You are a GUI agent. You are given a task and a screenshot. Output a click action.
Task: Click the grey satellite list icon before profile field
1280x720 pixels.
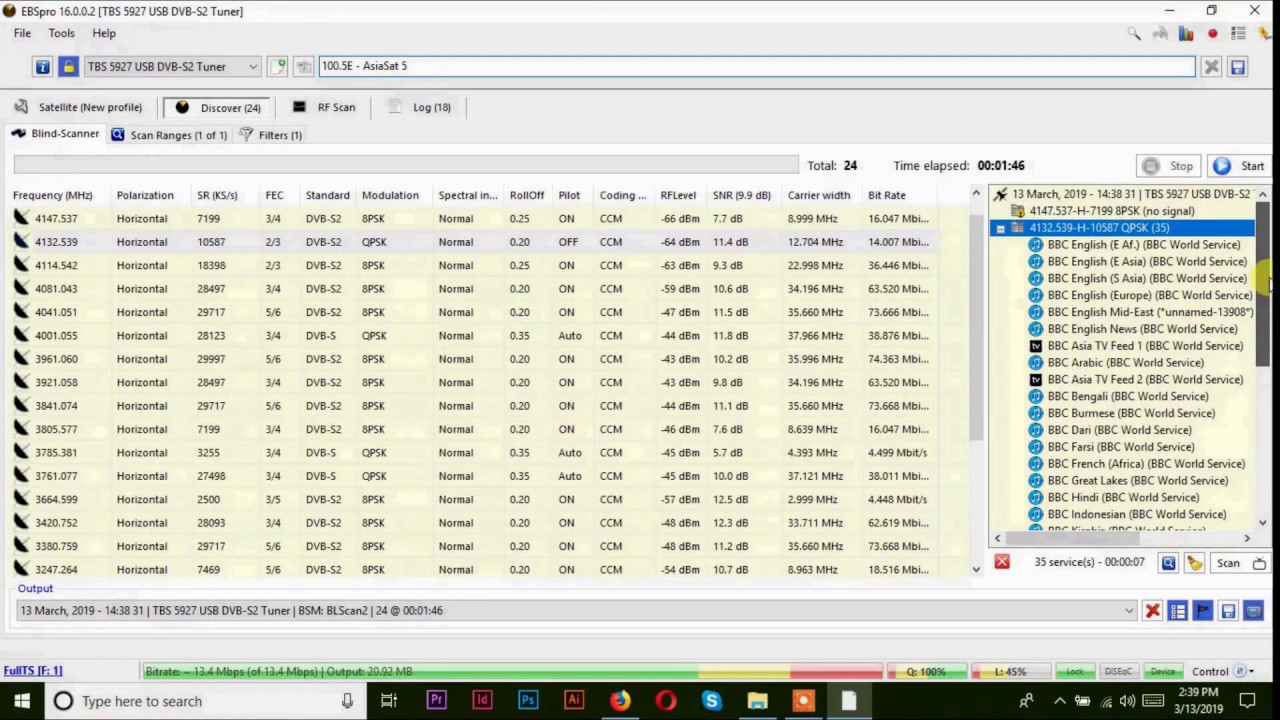pyautogui.click(x=304, y=67)
